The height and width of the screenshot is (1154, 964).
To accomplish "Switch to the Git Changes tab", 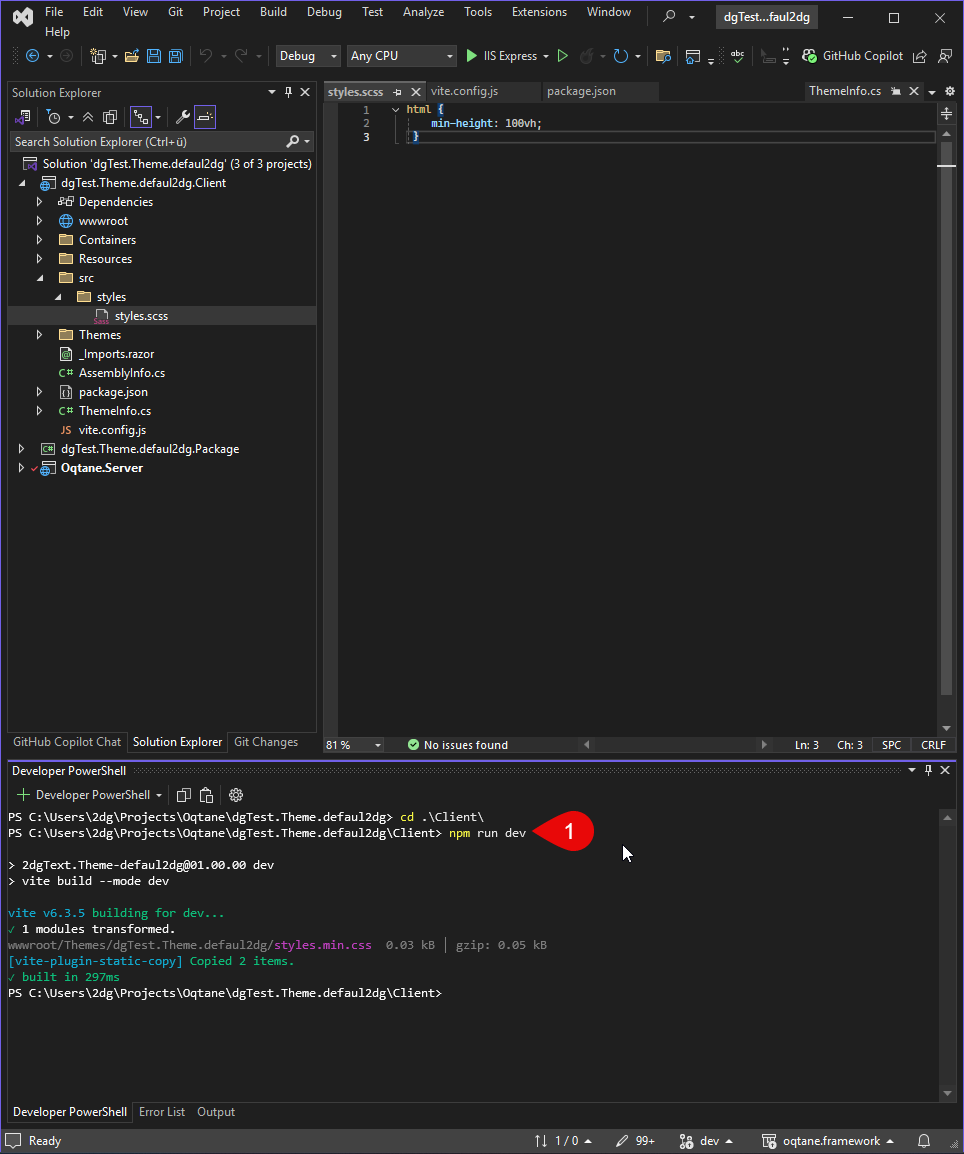I will pos(266,742).
